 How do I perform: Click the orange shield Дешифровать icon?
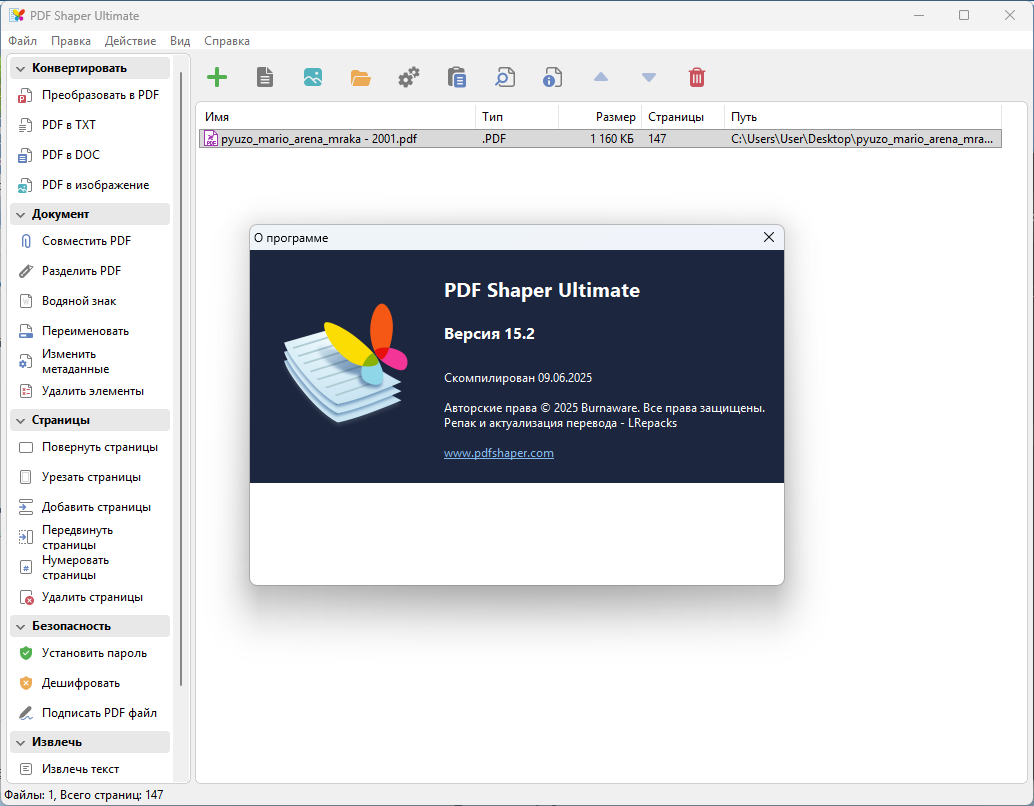(x=26, y=683)
